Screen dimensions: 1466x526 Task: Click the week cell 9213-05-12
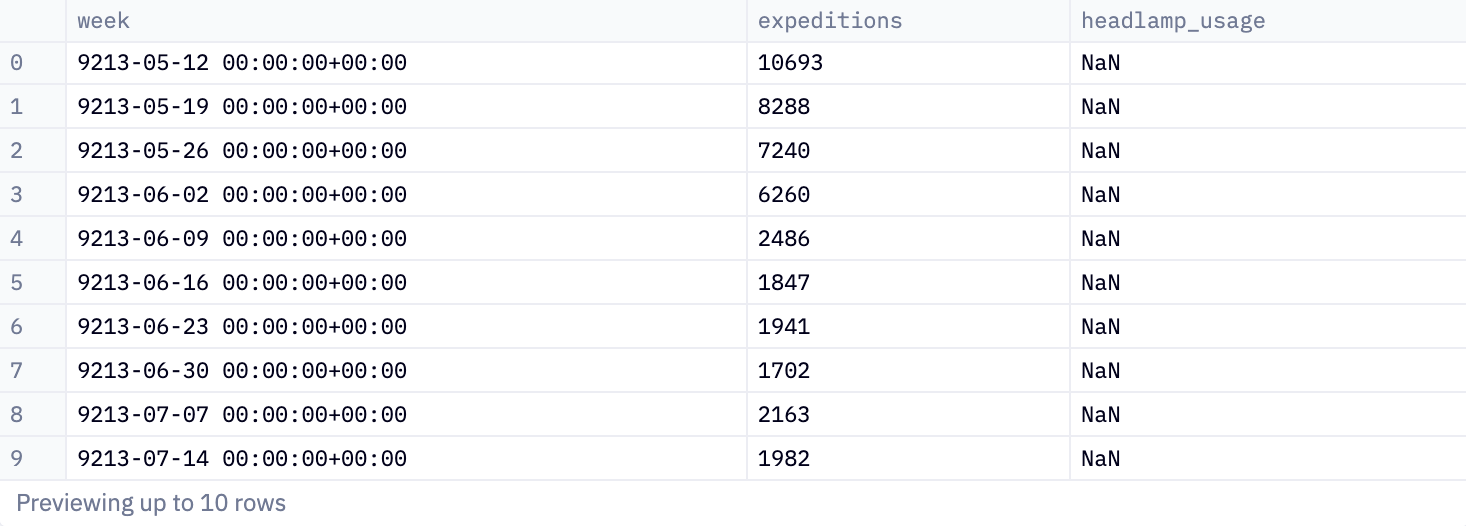coord(242,63)
